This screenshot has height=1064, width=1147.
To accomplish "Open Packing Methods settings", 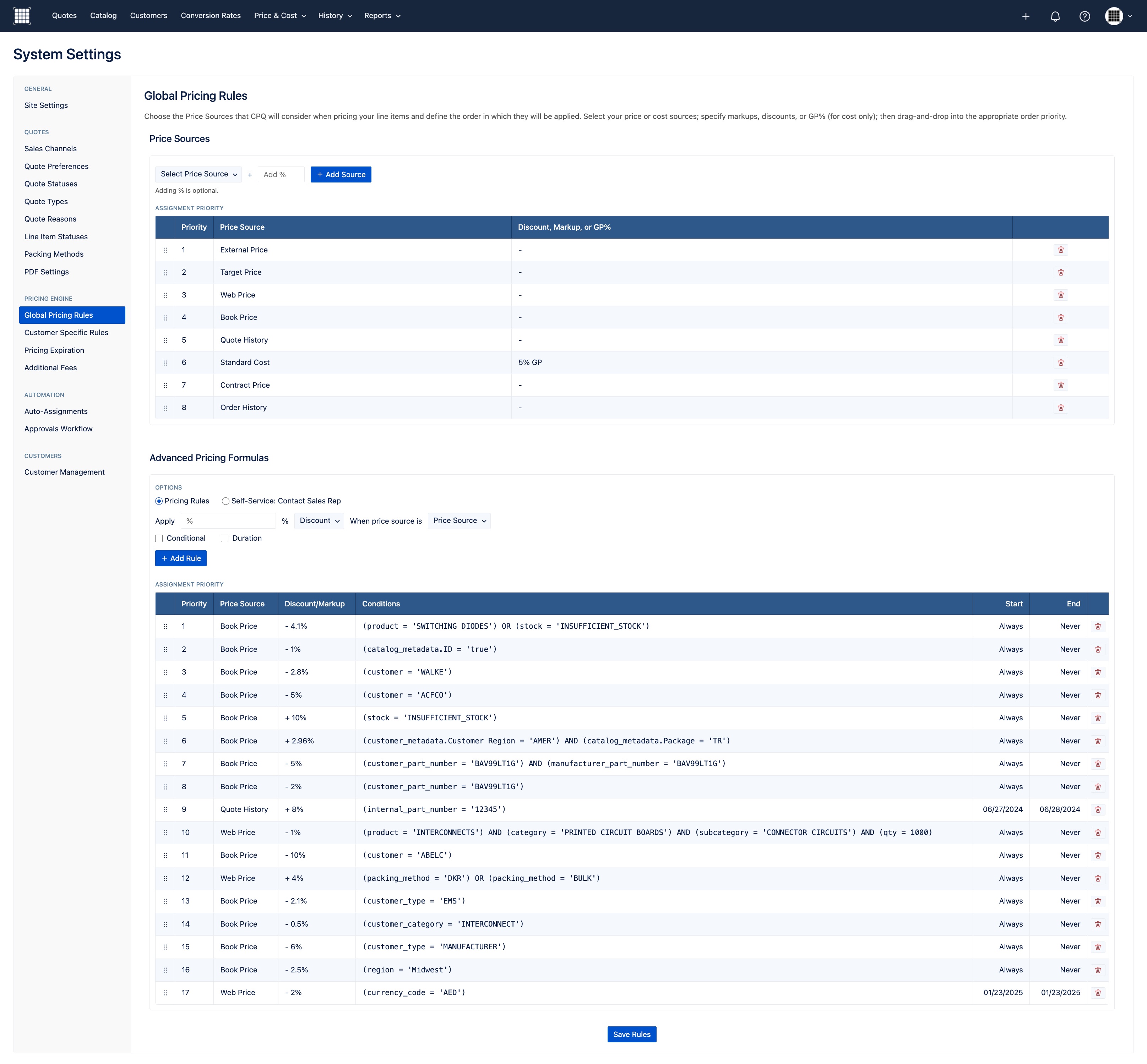I will coord(54,254).
